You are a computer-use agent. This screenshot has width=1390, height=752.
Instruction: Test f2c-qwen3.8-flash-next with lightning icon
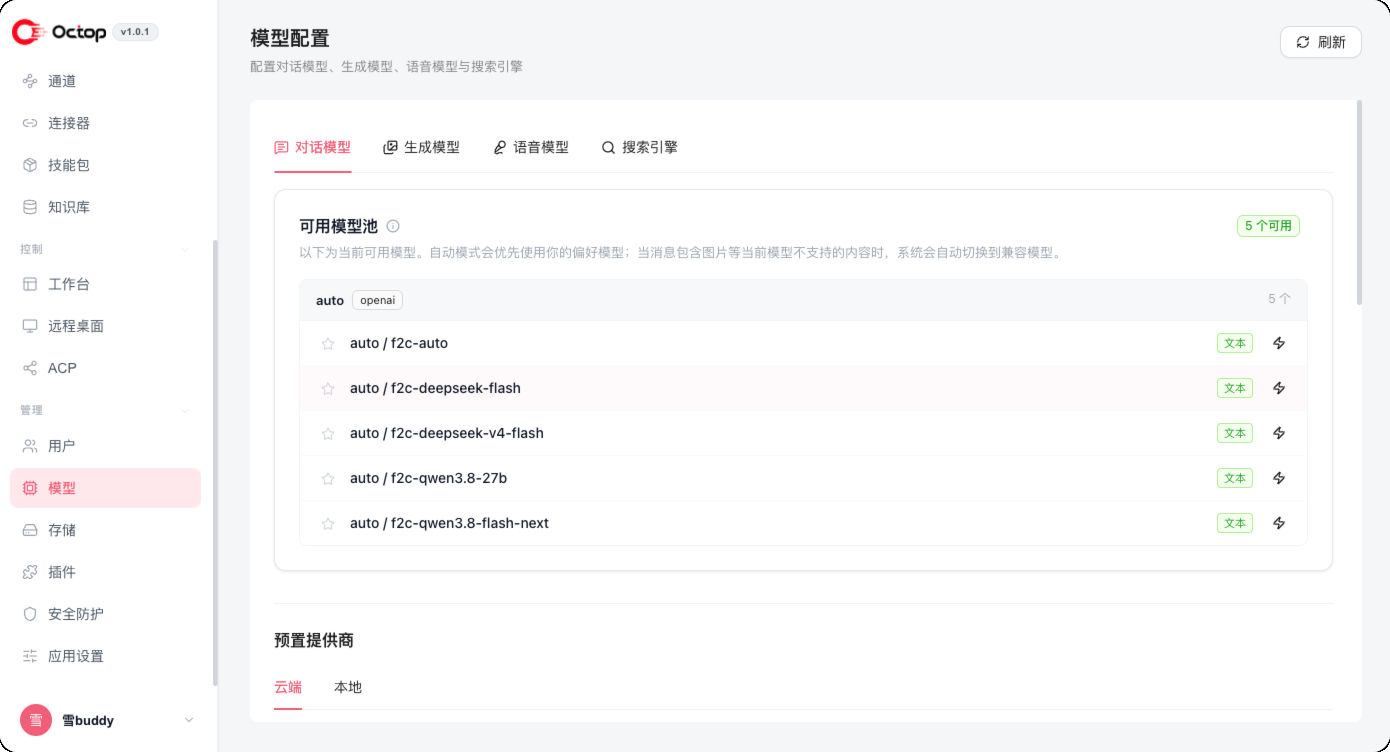[x=1279, y=523]
